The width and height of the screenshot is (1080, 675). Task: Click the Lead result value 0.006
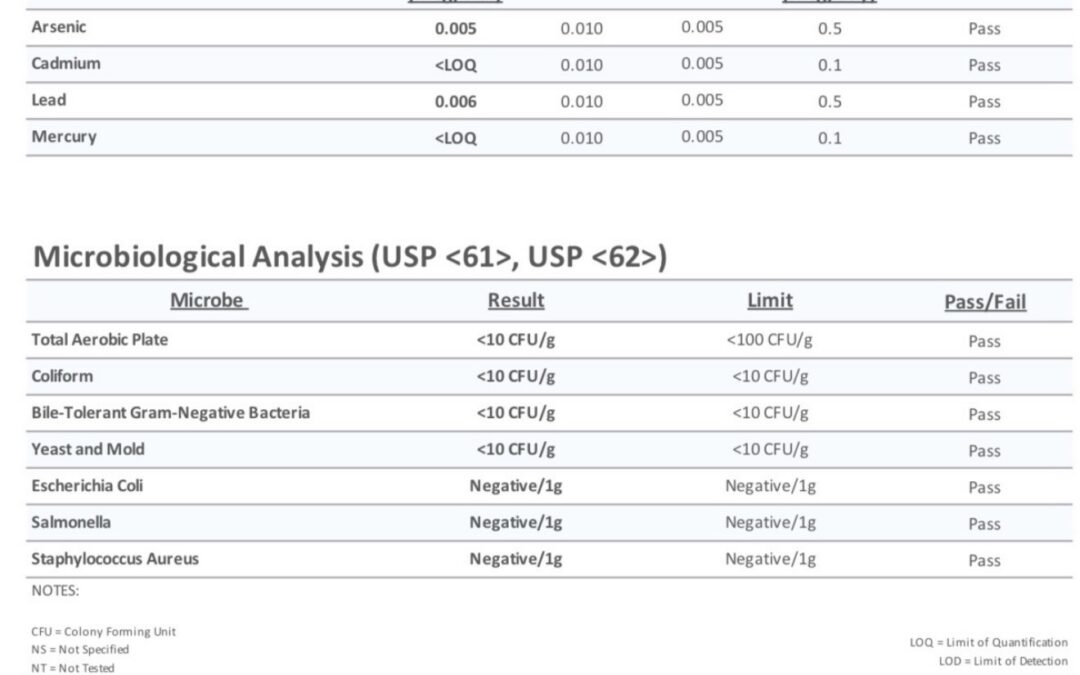point(455,101)
